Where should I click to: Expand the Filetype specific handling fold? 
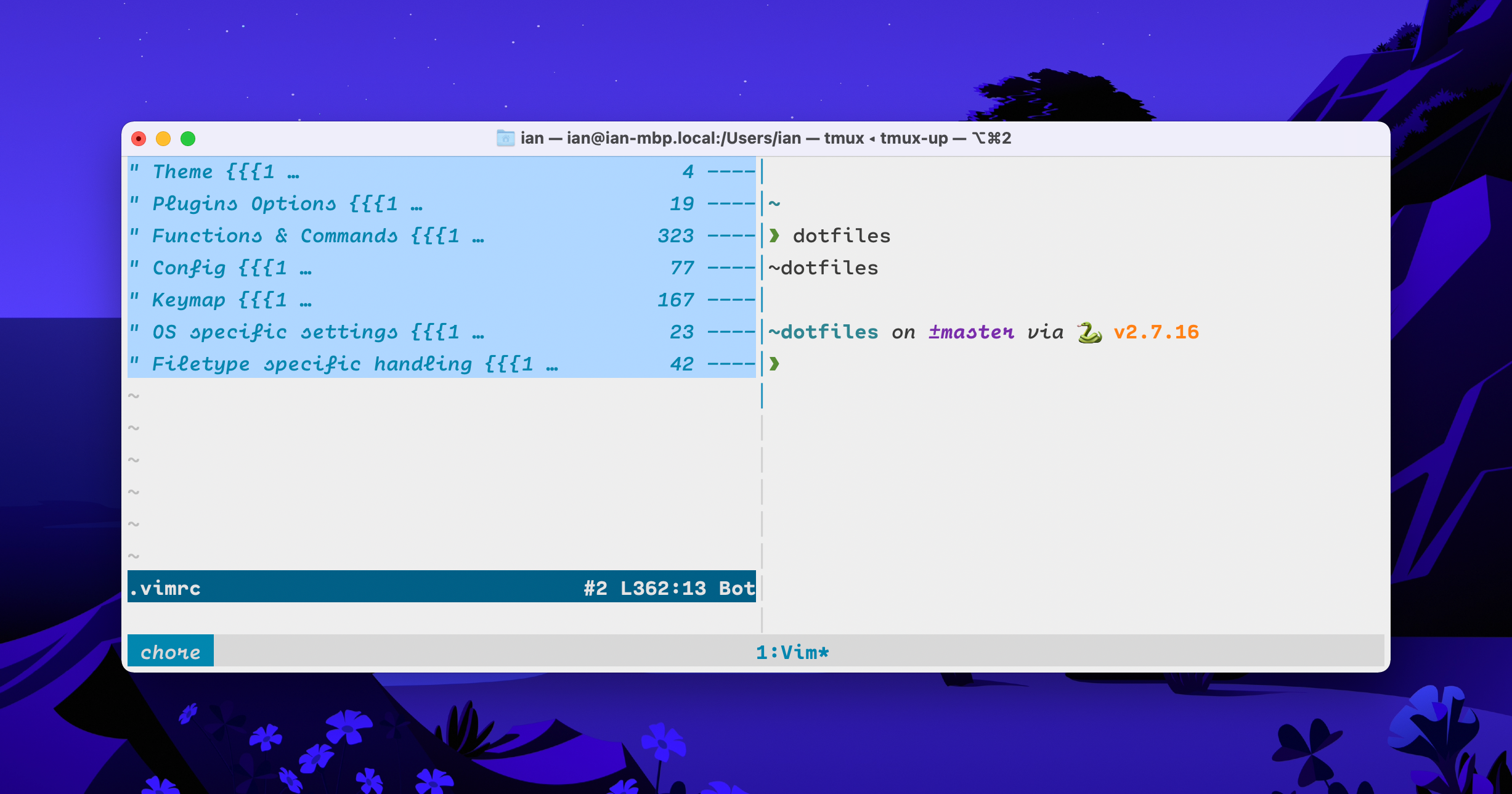point(441,364)
